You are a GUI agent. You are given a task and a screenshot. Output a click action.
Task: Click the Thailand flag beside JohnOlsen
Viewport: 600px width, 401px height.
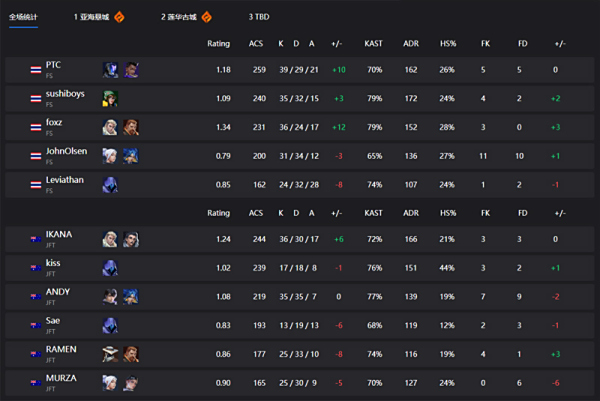[x=36, y=155]
